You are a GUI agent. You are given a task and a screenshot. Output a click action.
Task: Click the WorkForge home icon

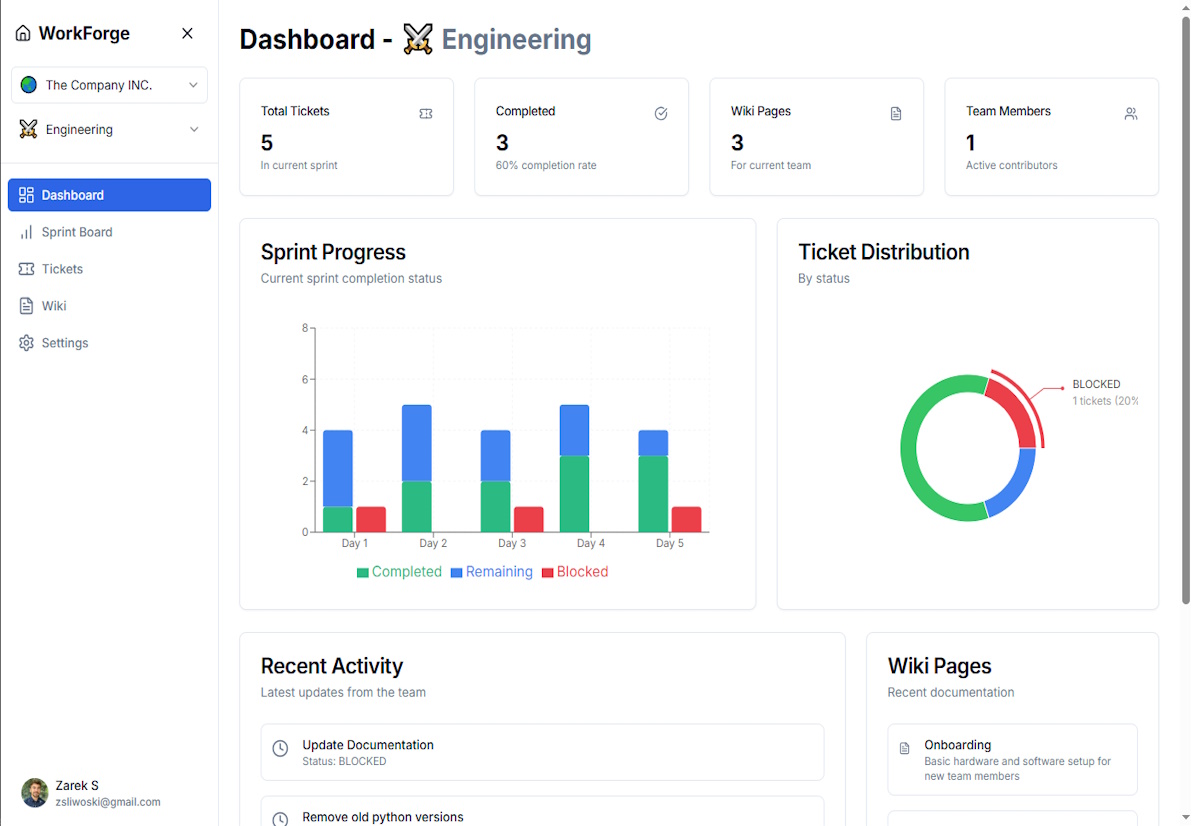click(x=23, y=34)
